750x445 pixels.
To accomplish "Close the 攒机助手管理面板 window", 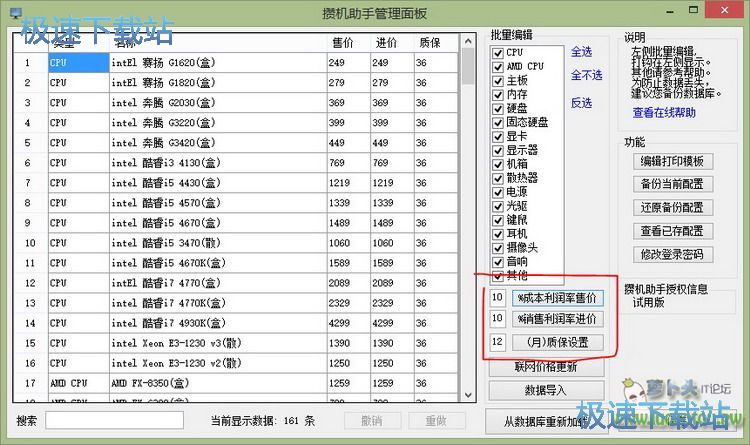I will click(x=724, y=10).
